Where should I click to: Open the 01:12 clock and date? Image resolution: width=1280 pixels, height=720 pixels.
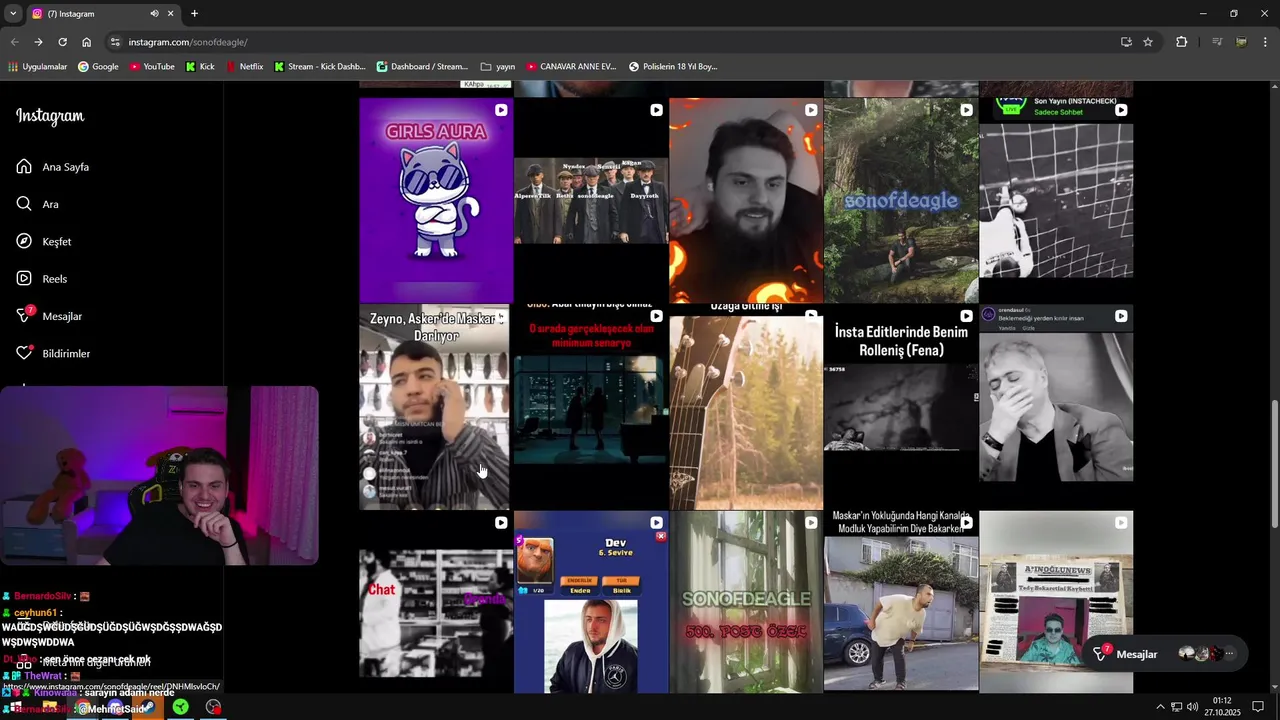1222,706
